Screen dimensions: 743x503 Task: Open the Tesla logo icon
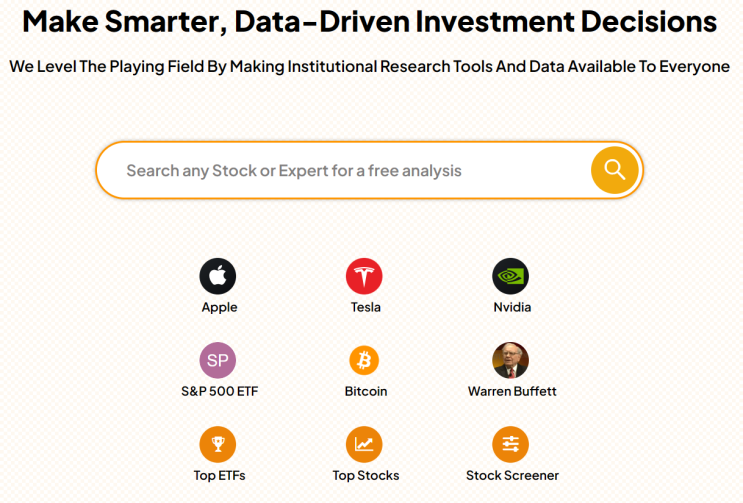tap(364, 276)
